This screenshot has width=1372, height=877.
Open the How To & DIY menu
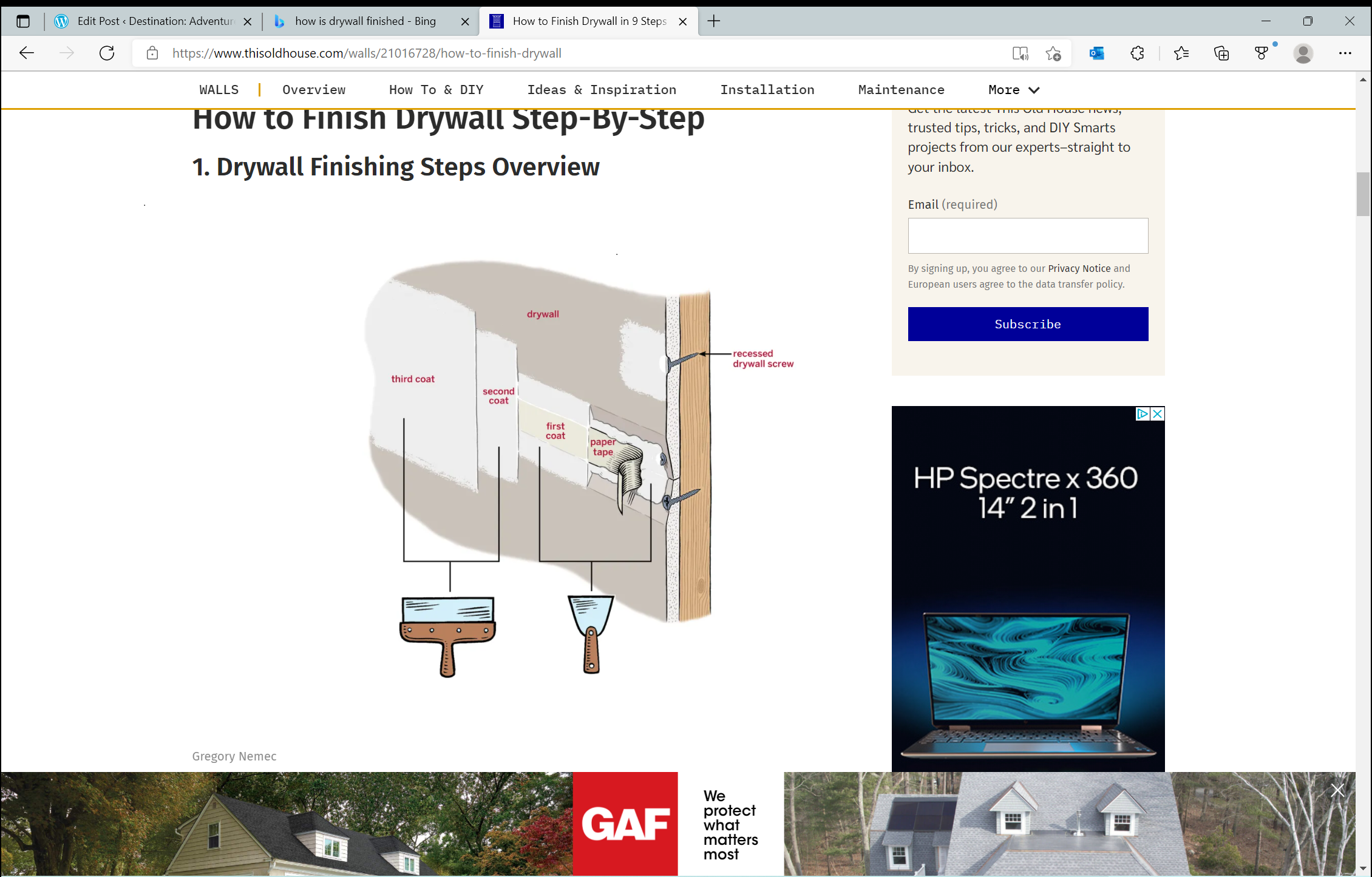(x=436, y=90)
